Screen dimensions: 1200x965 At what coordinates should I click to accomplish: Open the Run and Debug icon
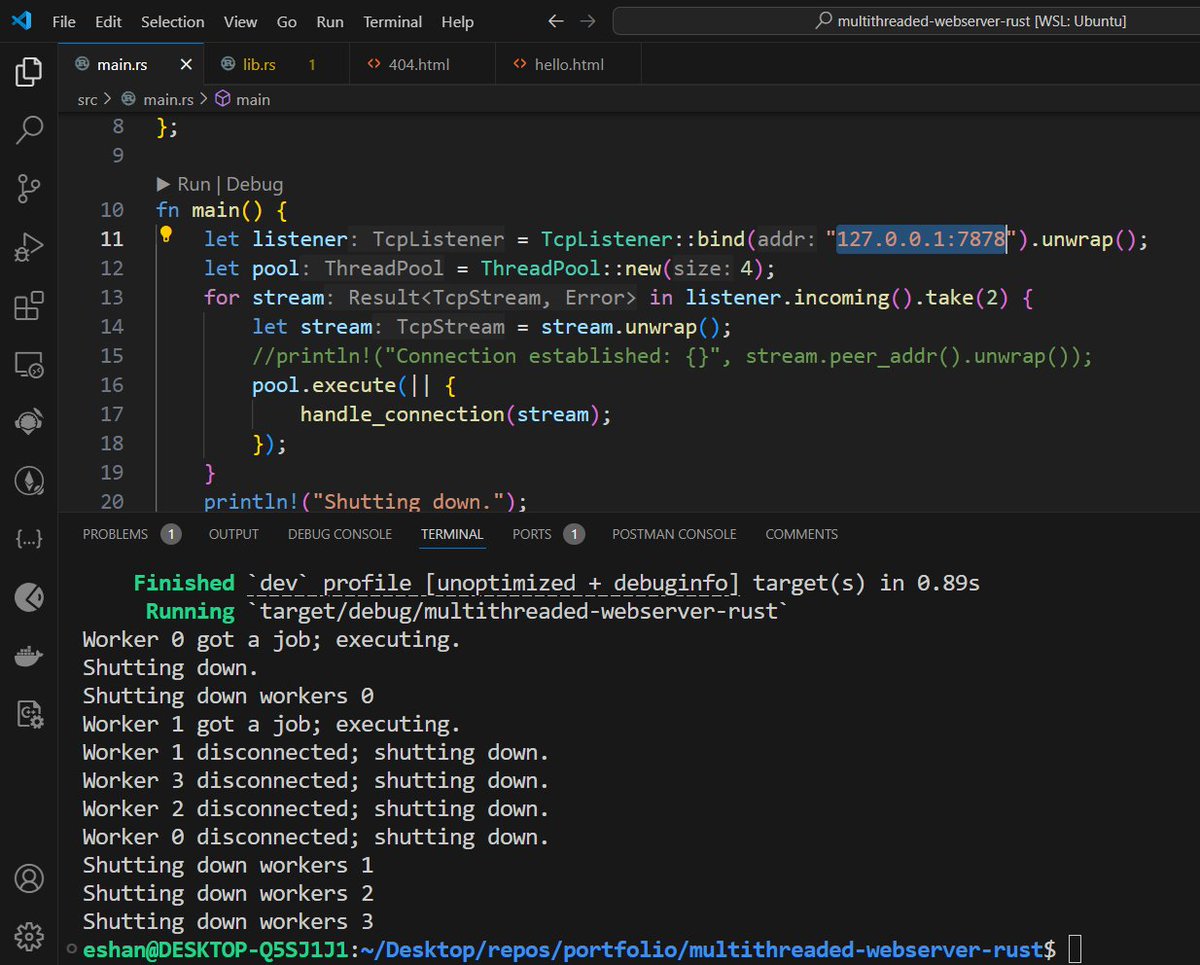[28, 246]
